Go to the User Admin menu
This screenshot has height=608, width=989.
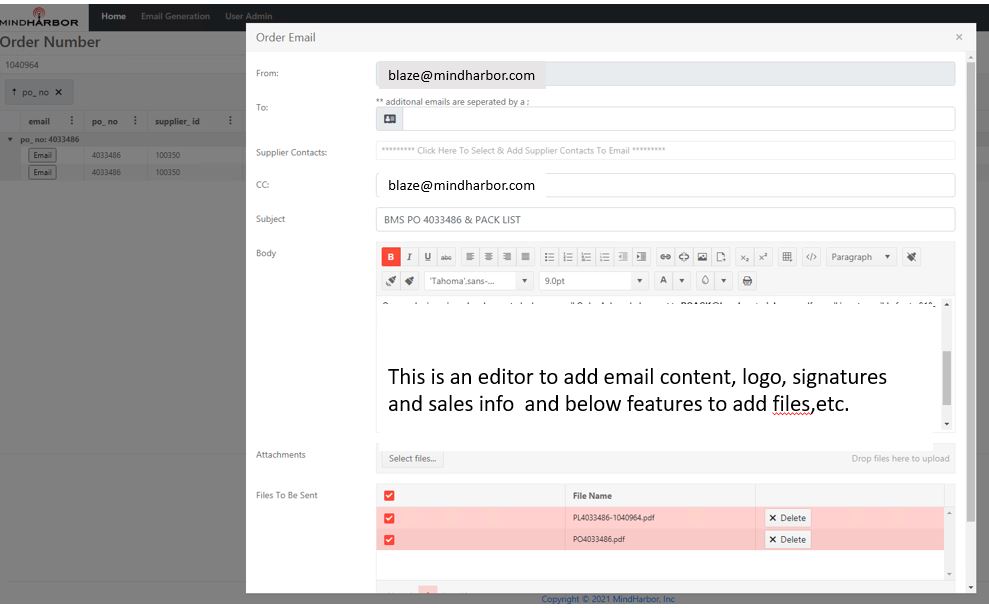pyautogui.click(x=248, y=16)
